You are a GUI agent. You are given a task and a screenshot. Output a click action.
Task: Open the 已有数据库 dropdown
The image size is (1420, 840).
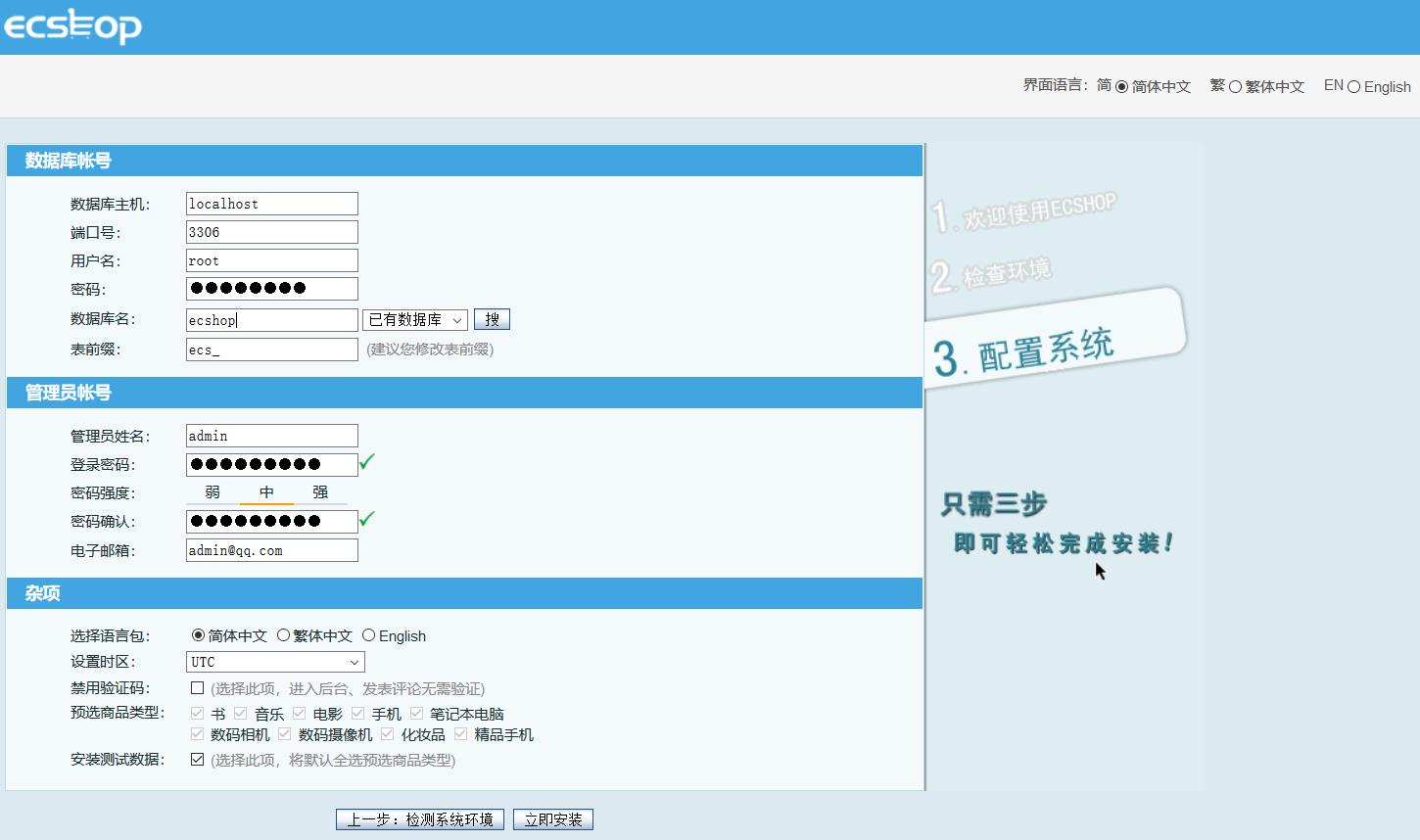[x=415, y=320]
